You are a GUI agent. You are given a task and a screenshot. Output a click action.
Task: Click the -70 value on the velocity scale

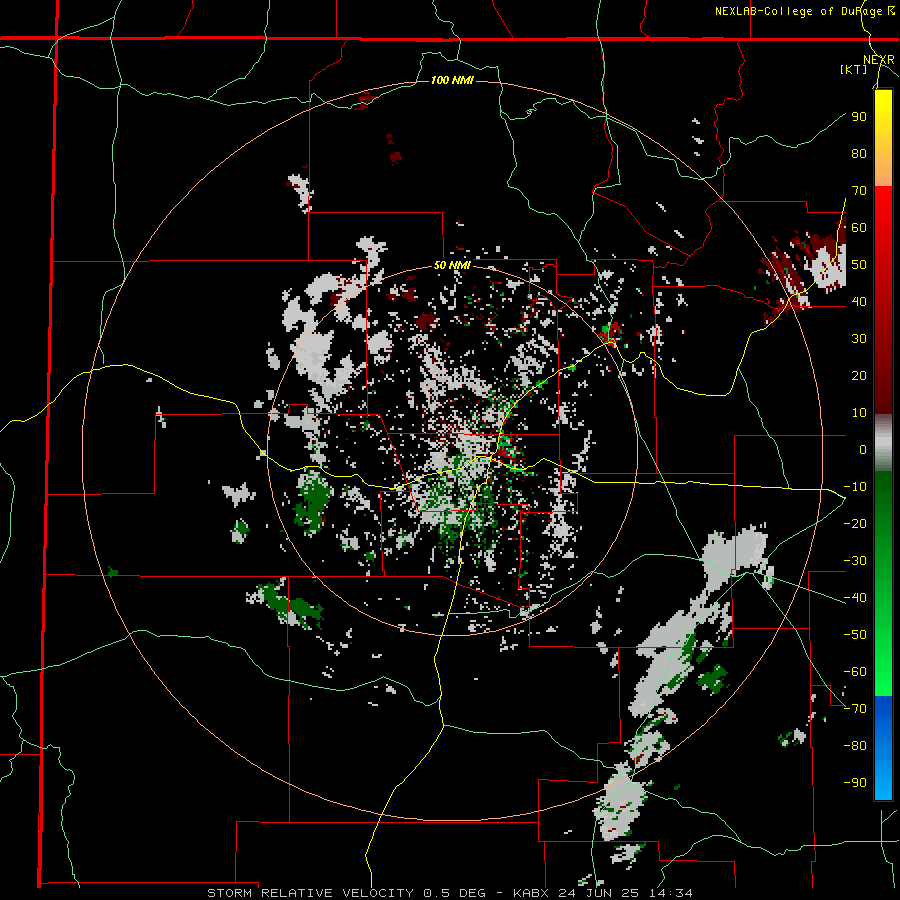855,709
